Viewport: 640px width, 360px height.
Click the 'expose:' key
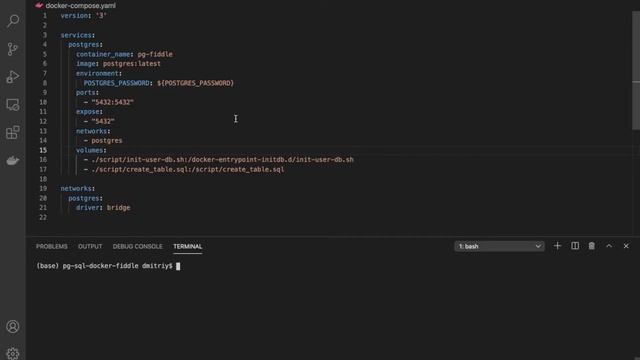[x=89, y=111]
